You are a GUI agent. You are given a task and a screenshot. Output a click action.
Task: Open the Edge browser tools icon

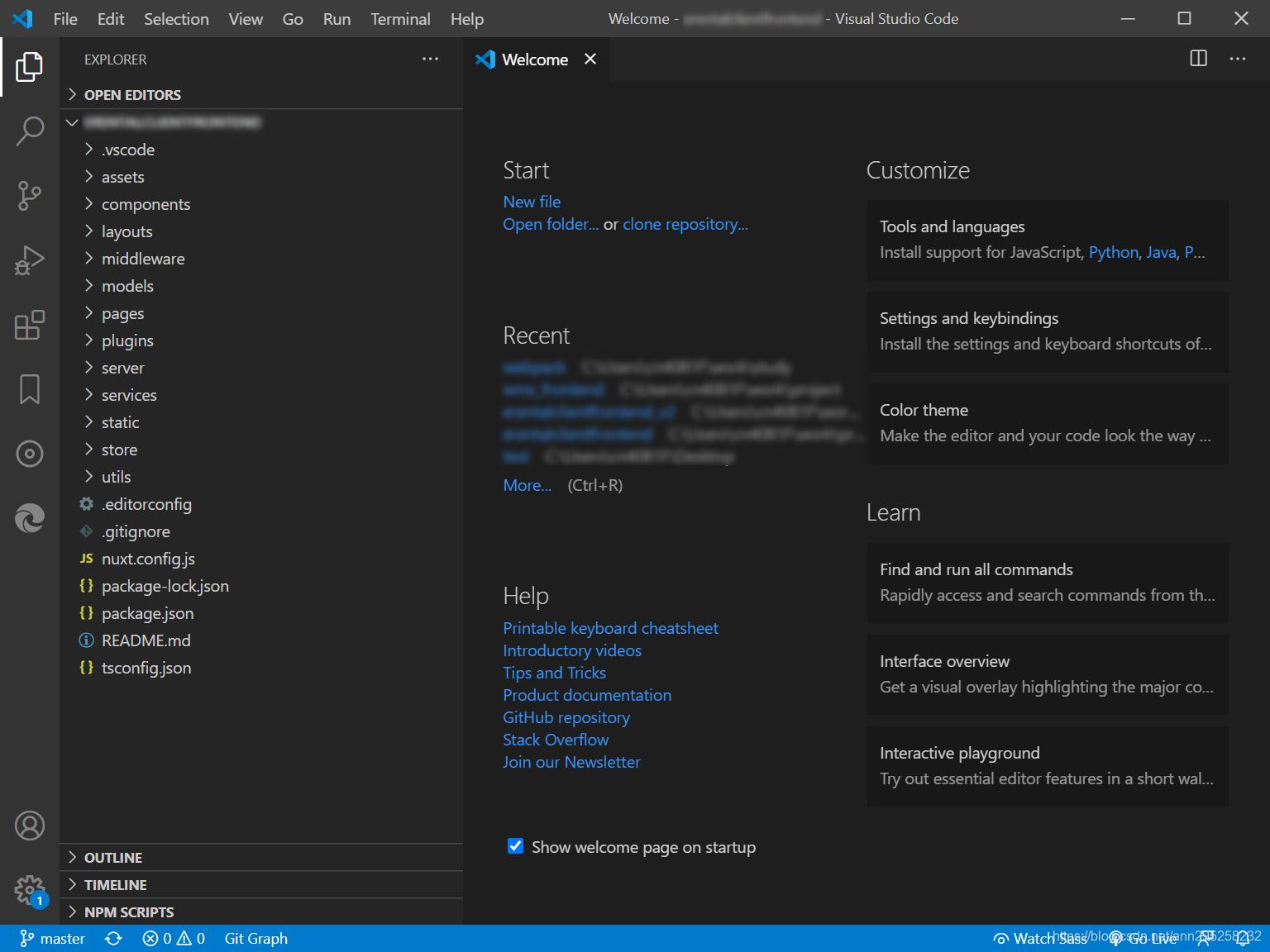30,518
